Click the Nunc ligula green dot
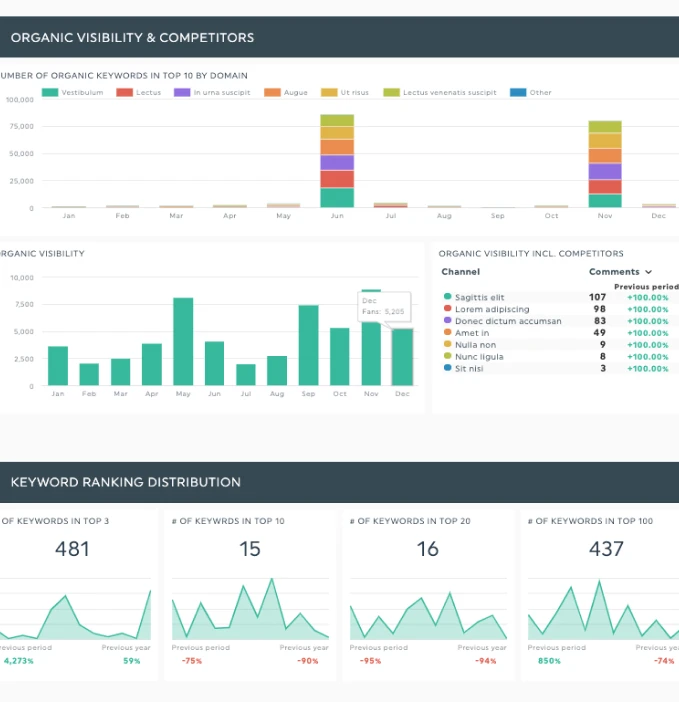The image size is (679, 702). coord(447,357)
